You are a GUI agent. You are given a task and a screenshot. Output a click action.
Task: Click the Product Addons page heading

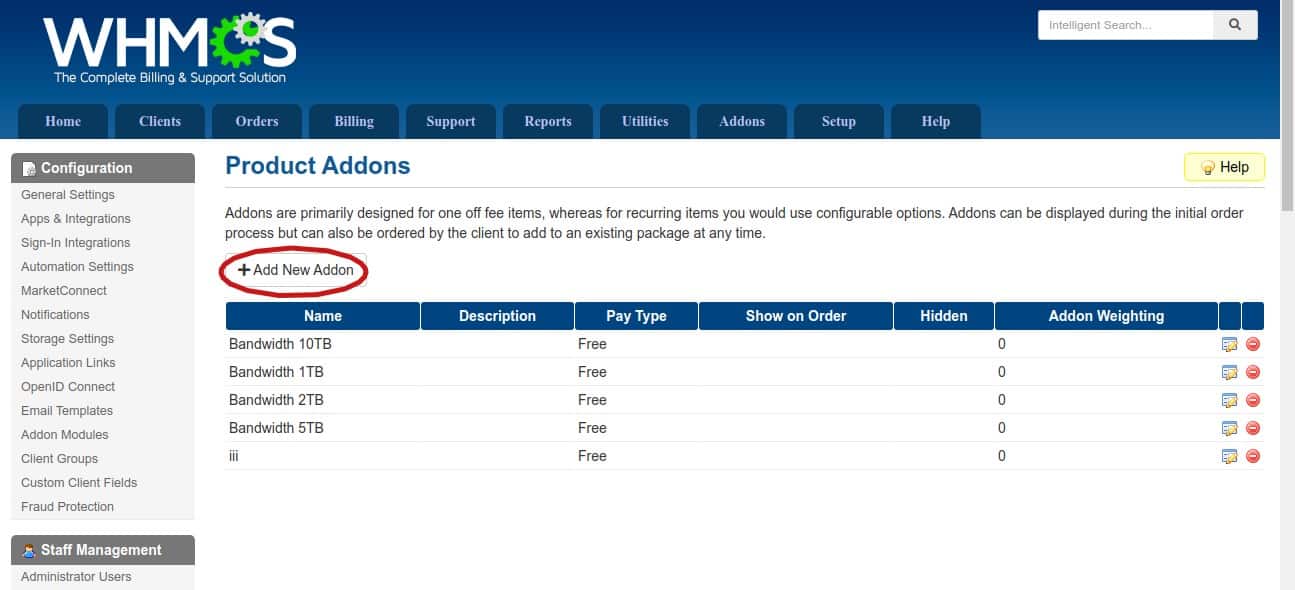(318, 166)
